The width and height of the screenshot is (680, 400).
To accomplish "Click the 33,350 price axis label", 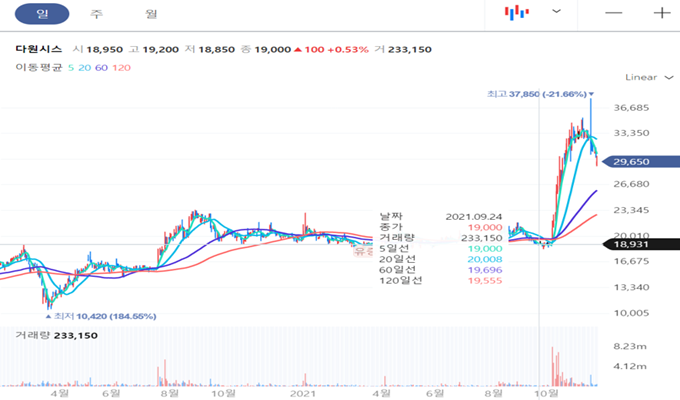I will click(x=631, y=133).
